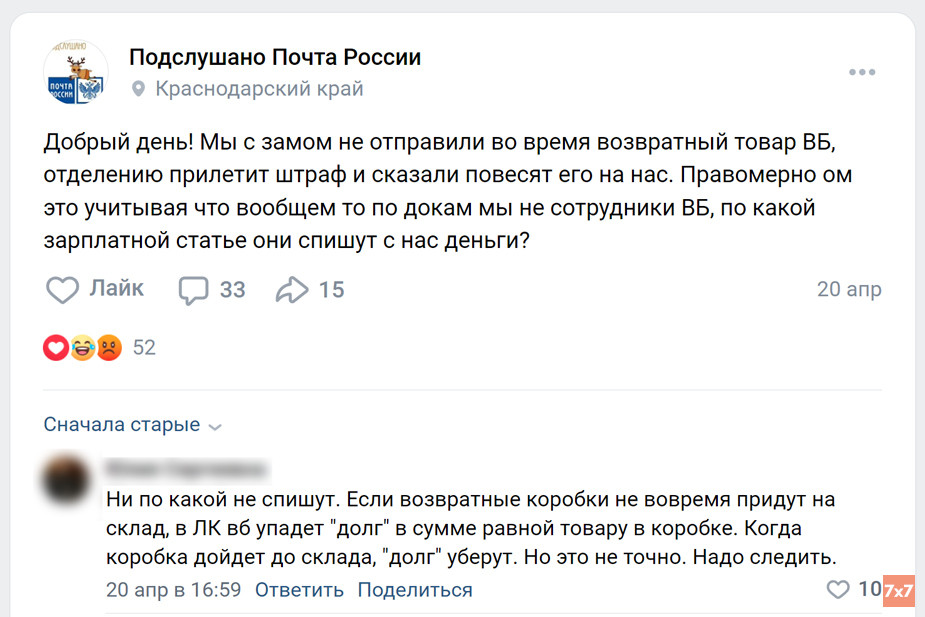Click the angry face reaction emoji
The height and width of the screenshot is (617, 925).
coord(109,348)
